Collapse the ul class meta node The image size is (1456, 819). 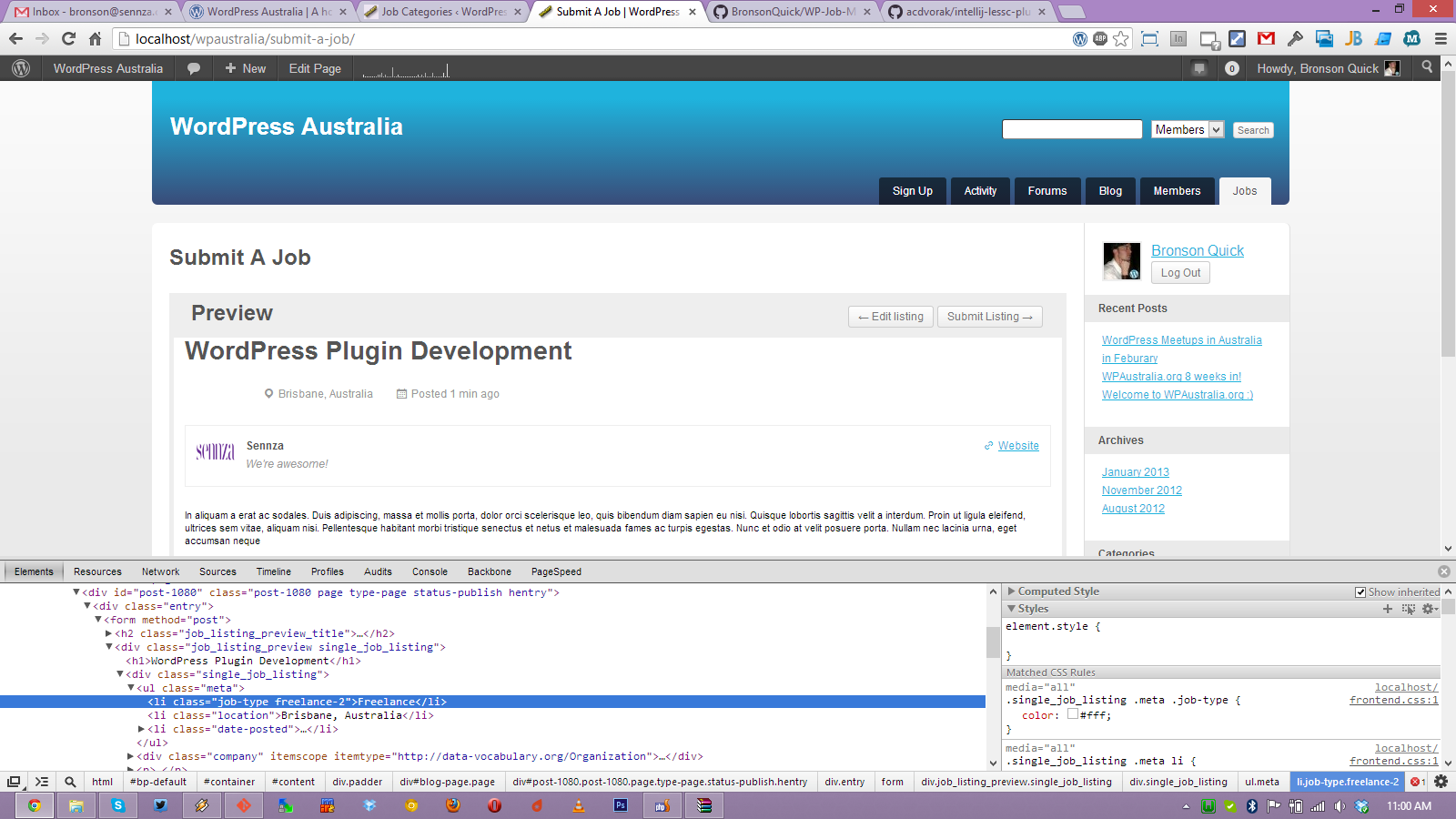(x=131, y=688)
